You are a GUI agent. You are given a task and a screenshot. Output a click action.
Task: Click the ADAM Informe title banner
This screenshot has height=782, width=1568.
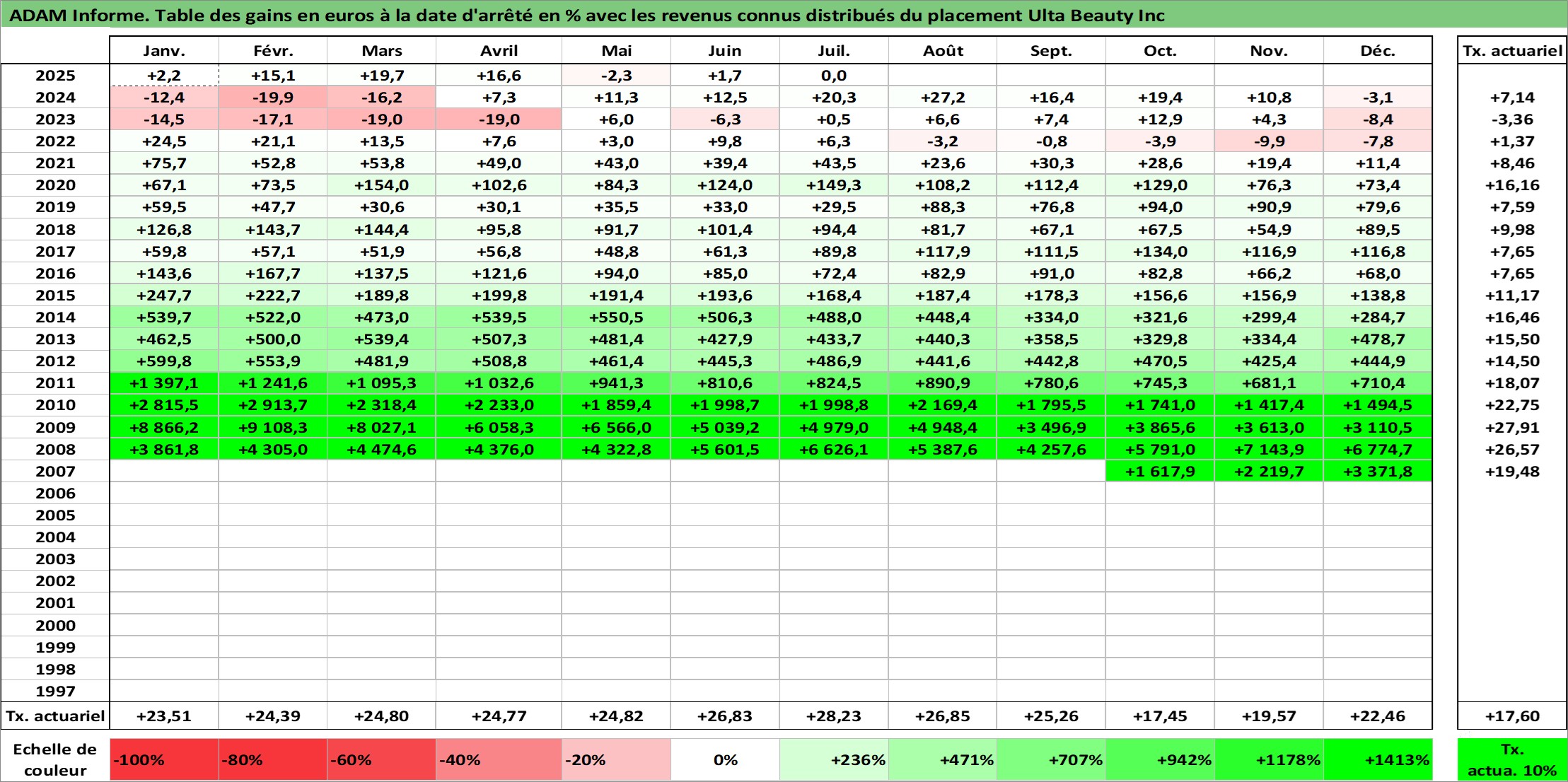click(784, 15)
